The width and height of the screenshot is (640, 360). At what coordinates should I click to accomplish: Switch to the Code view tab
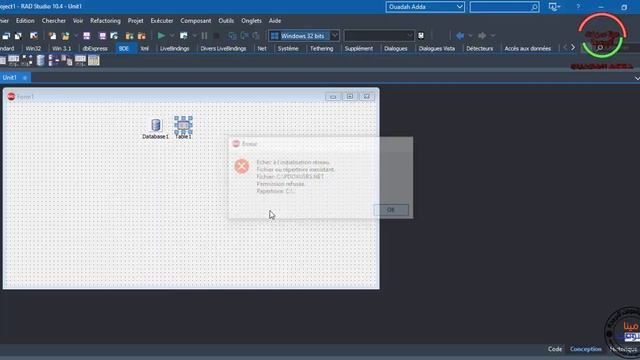(555, 349)
